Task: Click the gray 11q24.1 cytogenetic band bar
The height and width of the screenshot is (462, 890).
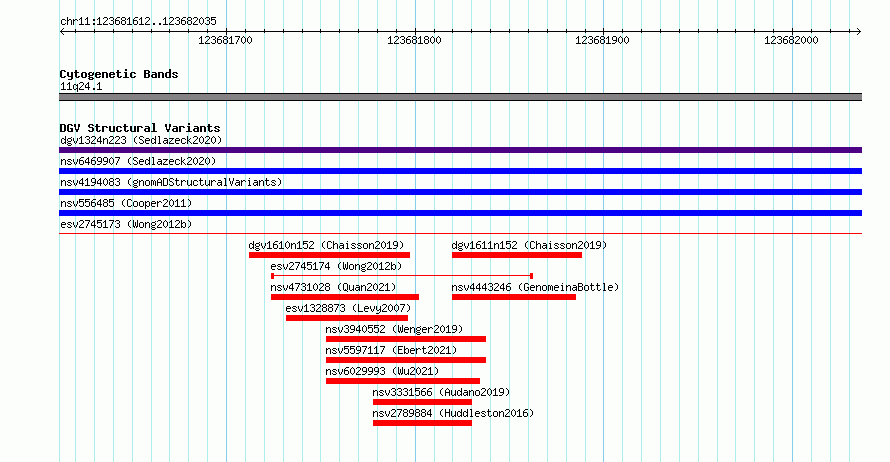Action: click(460, 97)
